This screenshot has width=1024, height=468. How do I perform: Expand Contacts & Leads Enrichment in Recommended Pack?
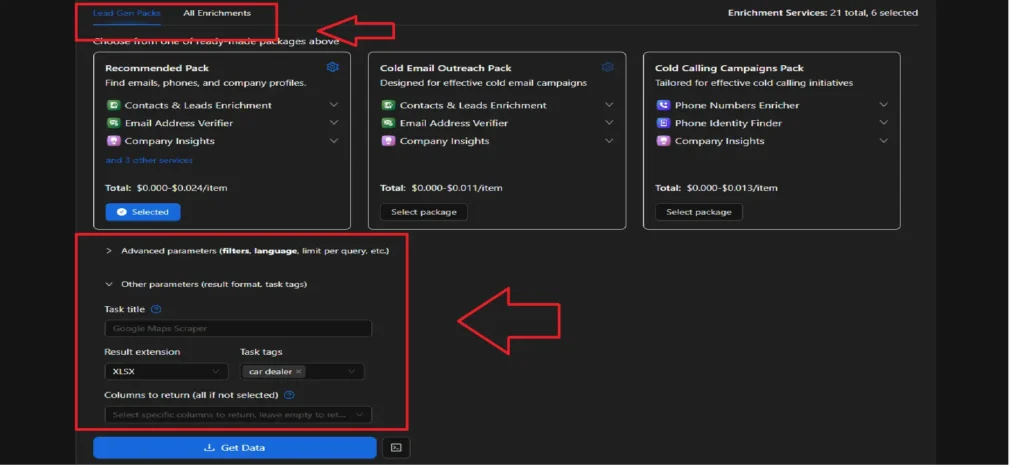coord(334,105)
